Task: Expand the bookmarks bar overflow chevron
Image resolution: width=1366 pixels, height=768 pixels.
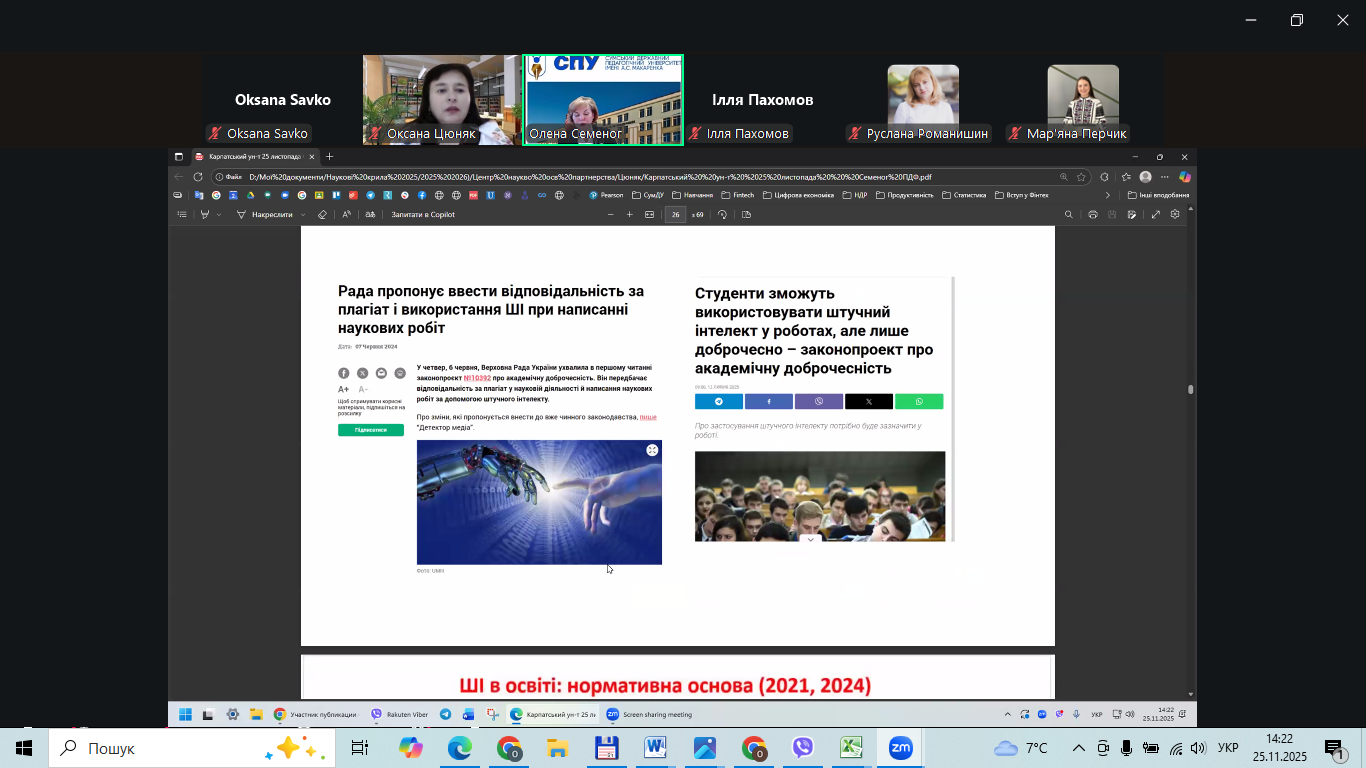Action: [x=1107, y=195]
